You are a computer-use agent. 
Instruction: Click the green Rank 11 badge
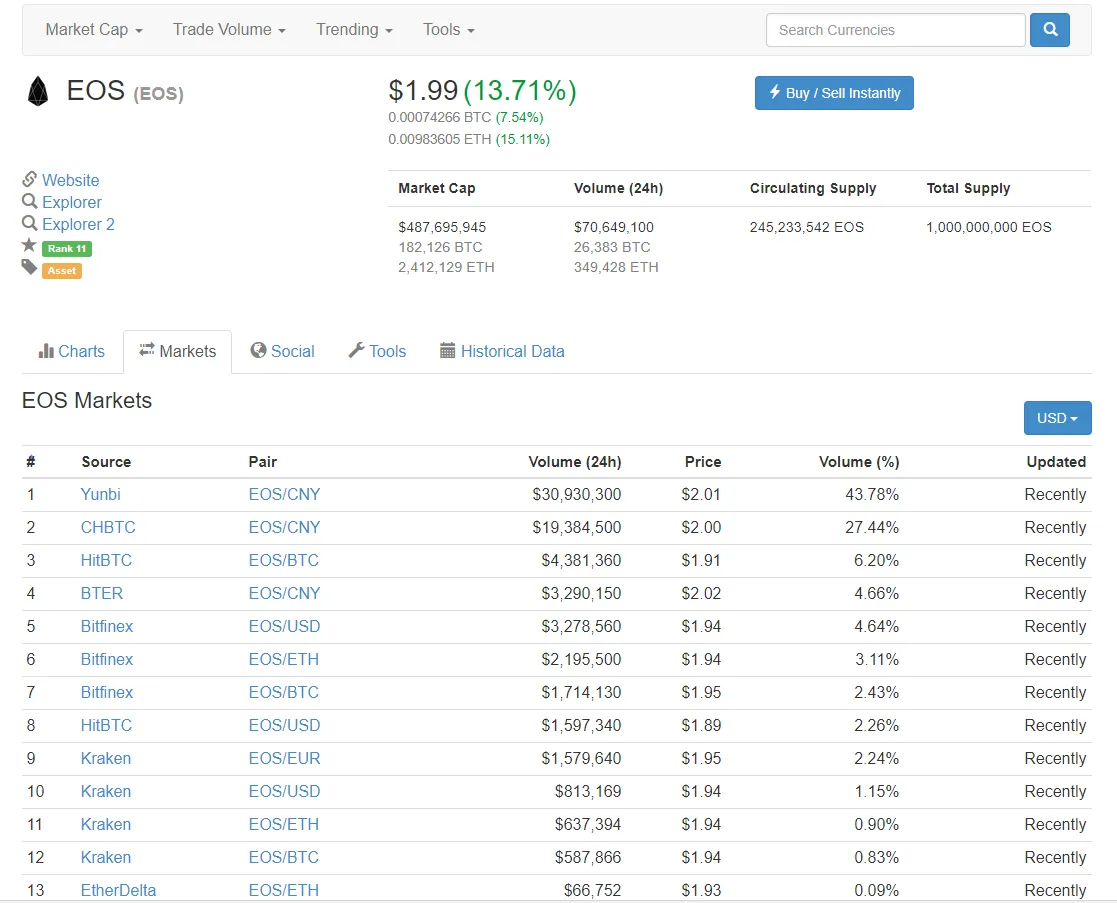pos(67,249)
